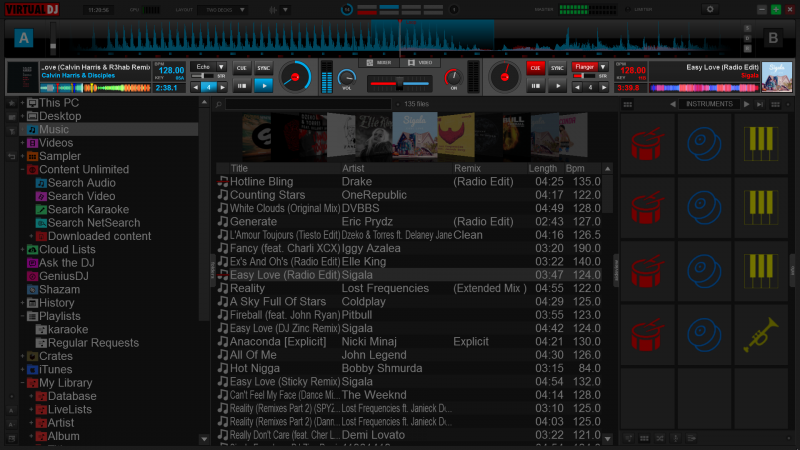Switch to the VIDEO panel tab
The width and height of the screenshot is (800, 450).
point(420,63)
